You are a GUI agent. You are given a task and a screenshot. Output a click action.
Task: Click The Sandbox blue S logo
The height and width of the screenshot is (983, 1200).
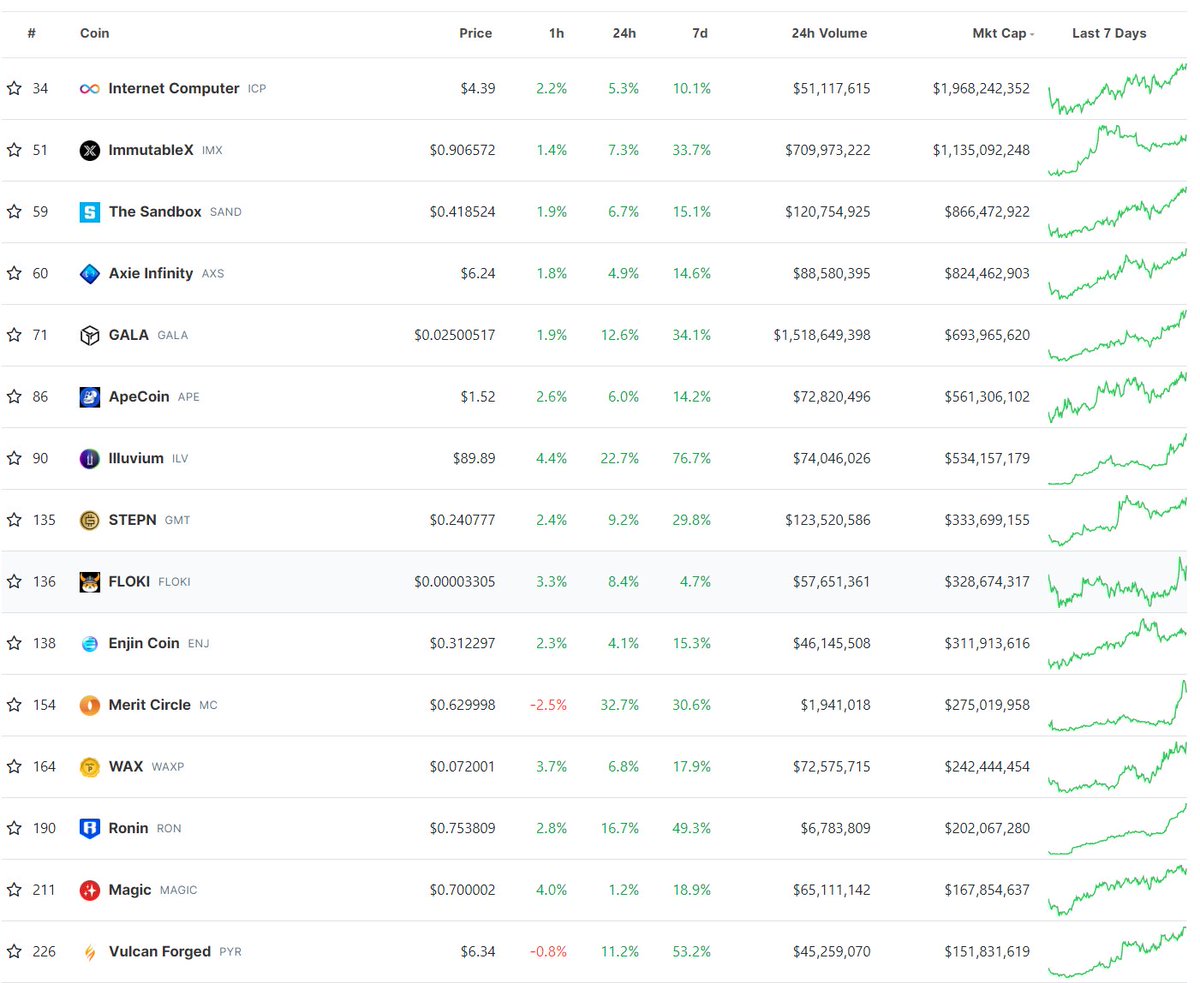pos(90,212)
